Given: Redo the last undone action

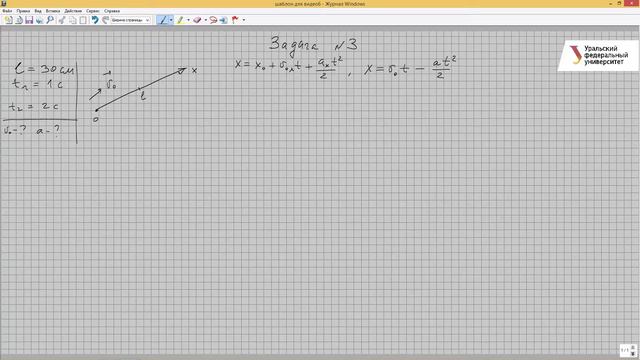Looking at the screenshot, I should tap(105, 20).
